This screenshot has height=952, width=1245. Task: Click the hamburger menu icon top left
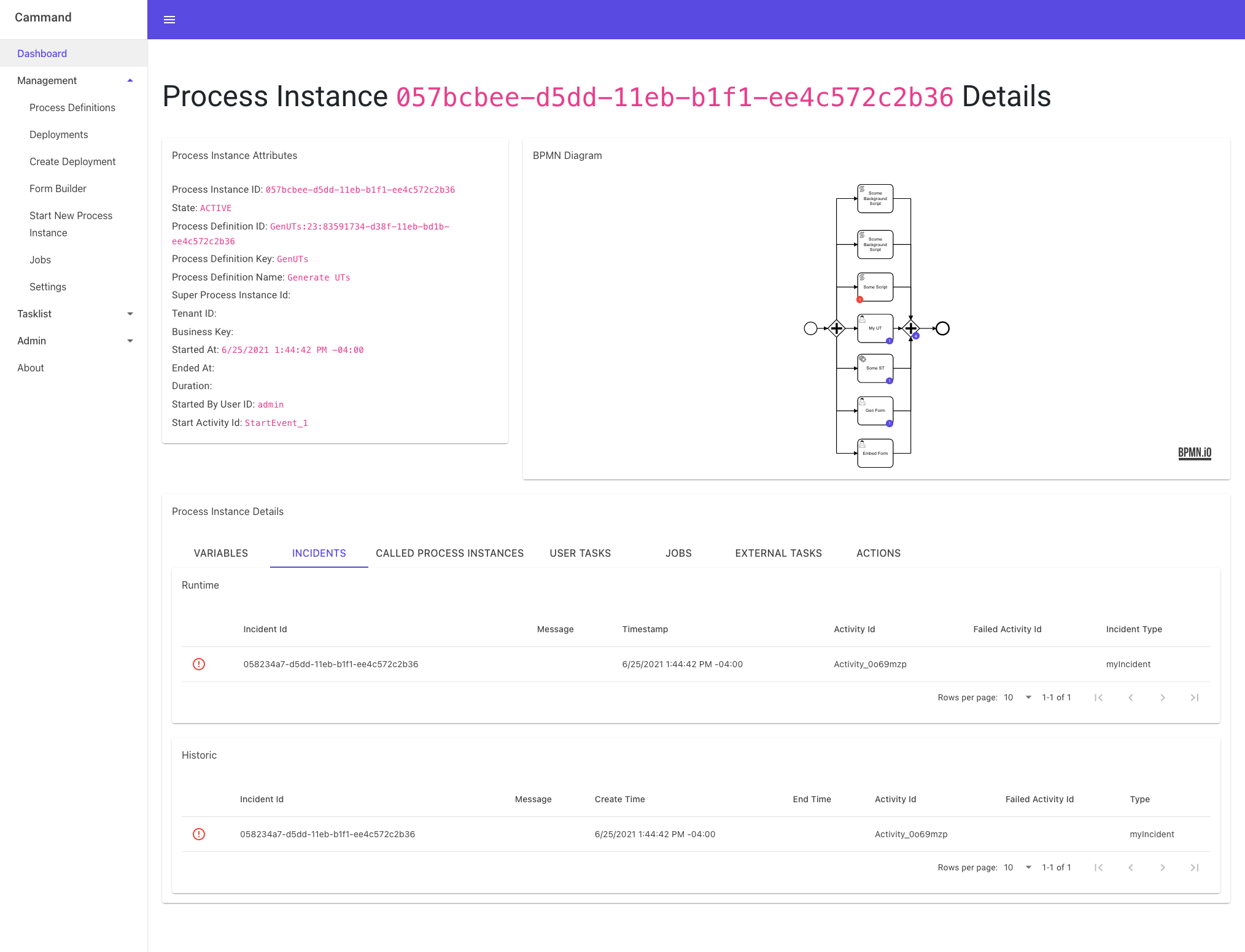click(x=170, y=19)
